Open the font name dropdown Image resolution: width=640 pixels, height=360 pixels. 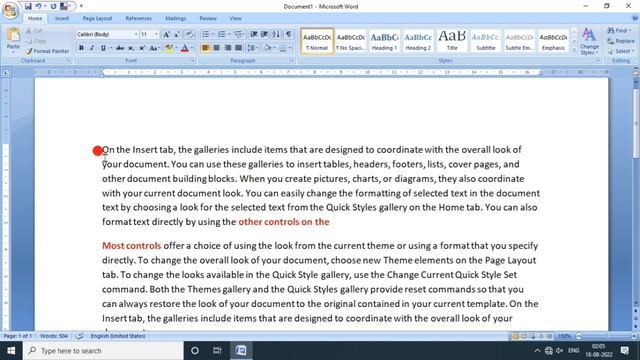136,35
